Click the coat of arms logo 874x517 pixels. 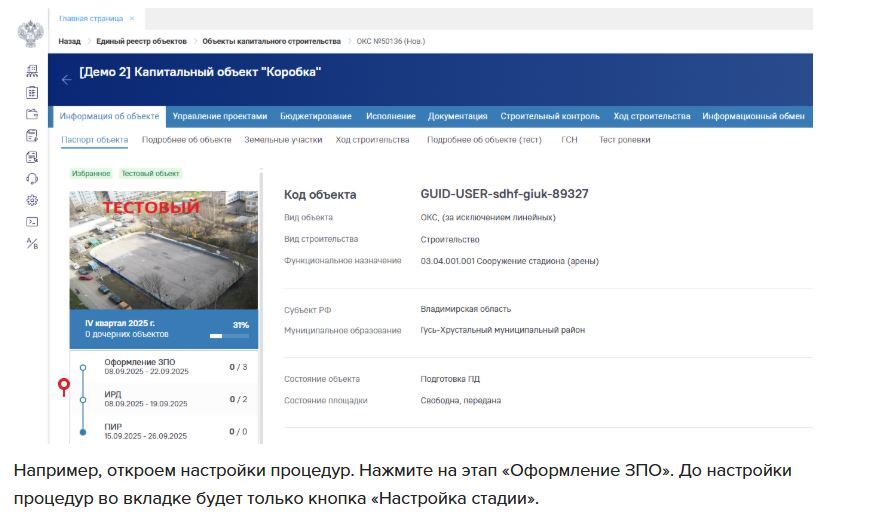click(31, 33)
